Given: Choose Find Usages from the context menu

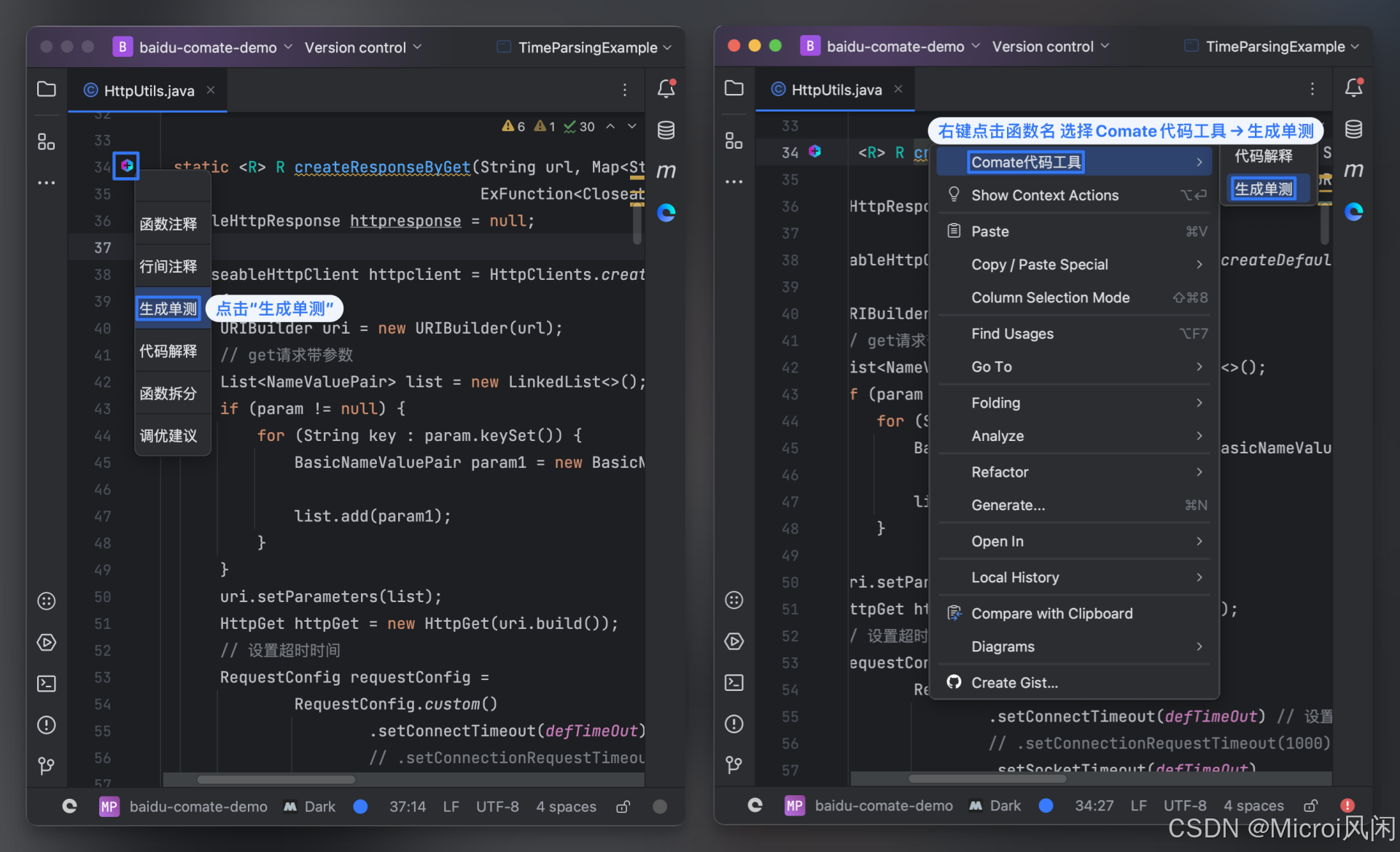Looking at the screenshot, I should click(1012, 334).
